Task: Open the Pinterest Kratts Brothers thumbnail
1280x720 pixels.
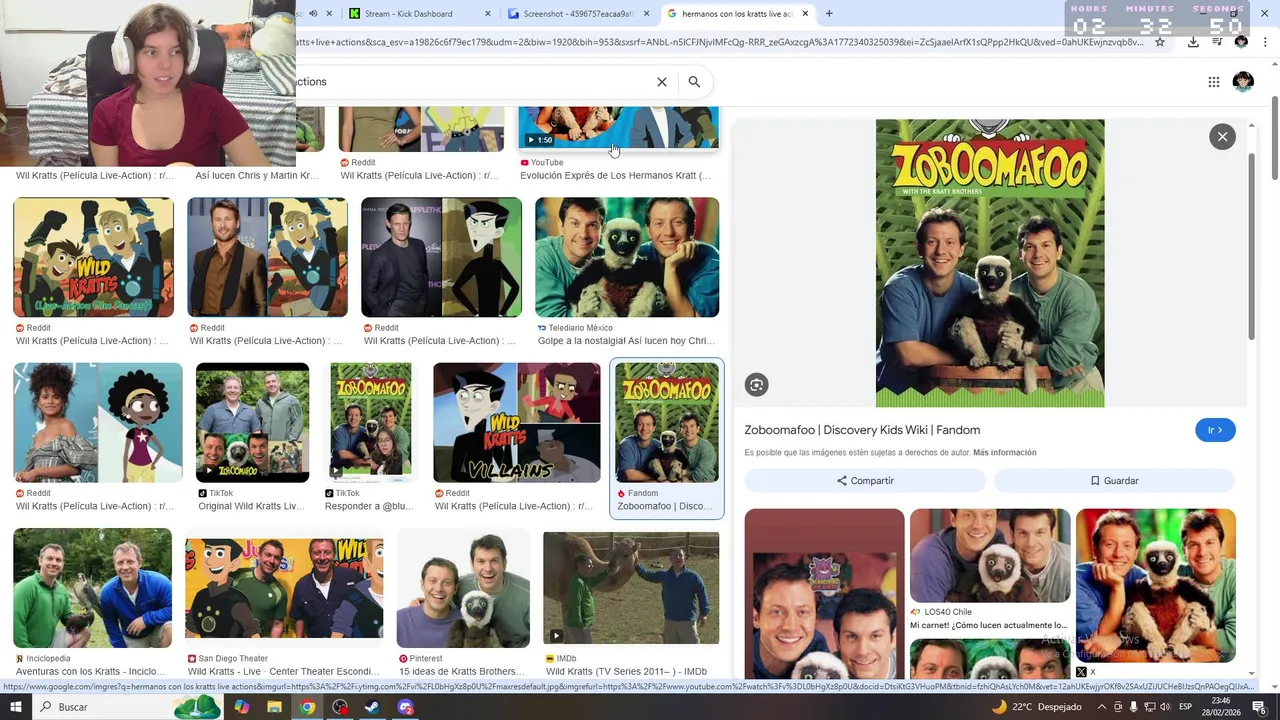Action: pyautogui.click(x=463, y=588)
